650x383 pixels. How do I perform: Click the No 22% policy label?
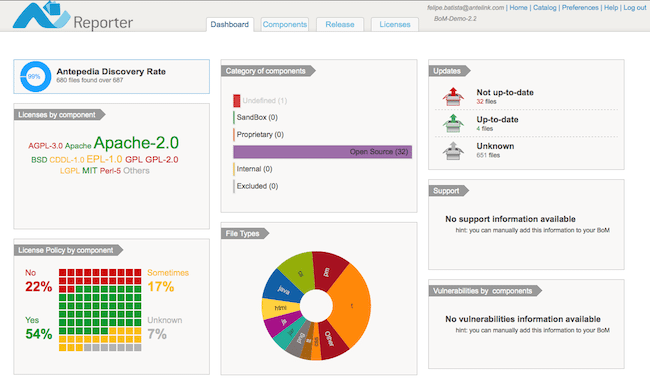tap(39, 281)
